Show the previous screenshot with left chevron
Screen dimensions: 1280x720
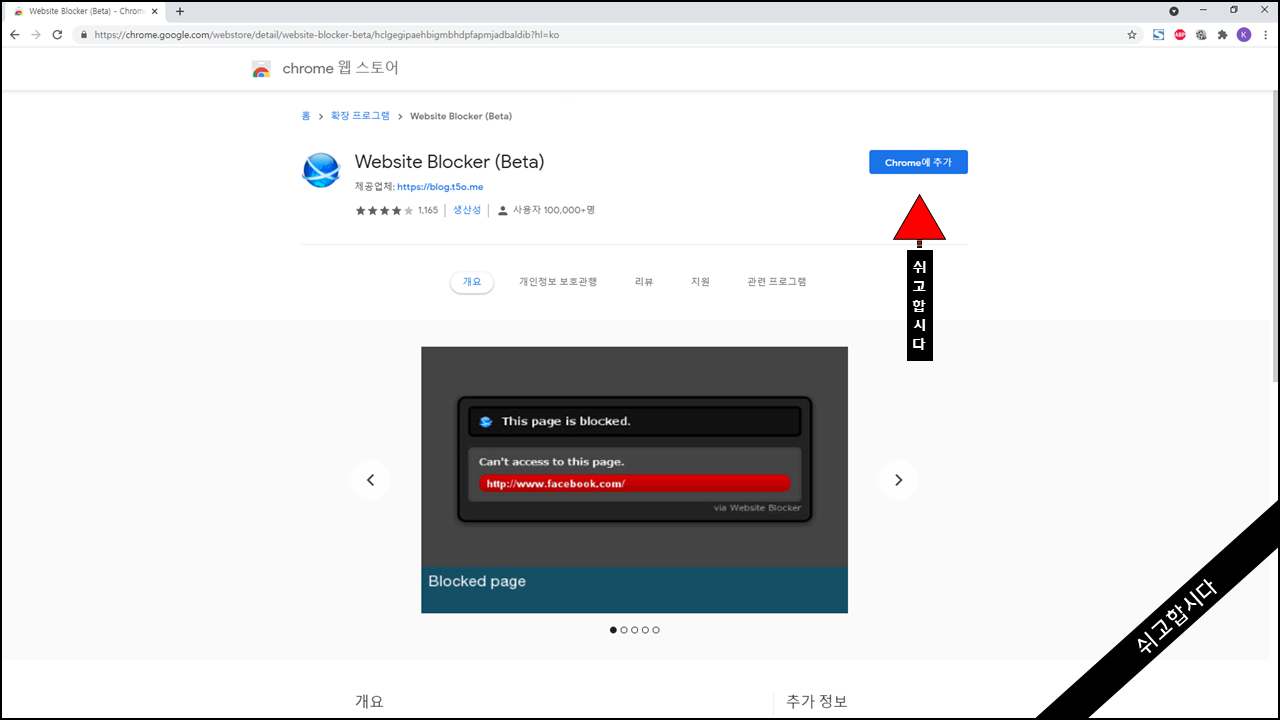coord(370,480)
